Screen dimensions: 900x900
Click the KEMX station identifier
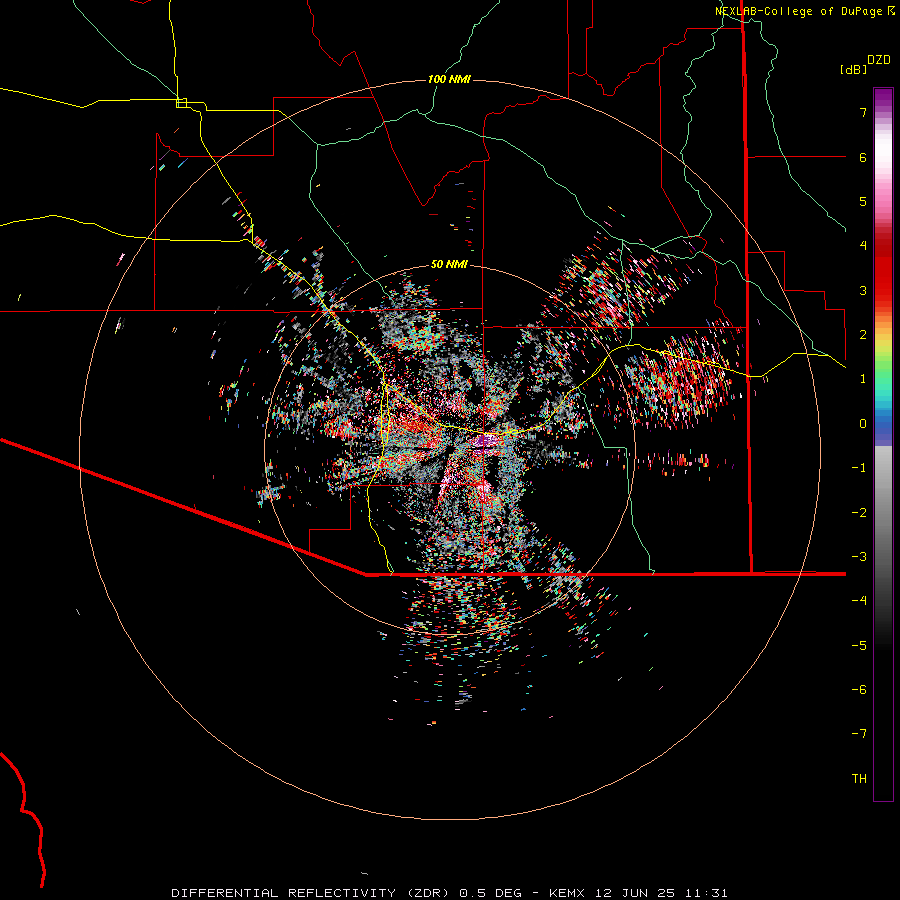[x=567, y=893]
